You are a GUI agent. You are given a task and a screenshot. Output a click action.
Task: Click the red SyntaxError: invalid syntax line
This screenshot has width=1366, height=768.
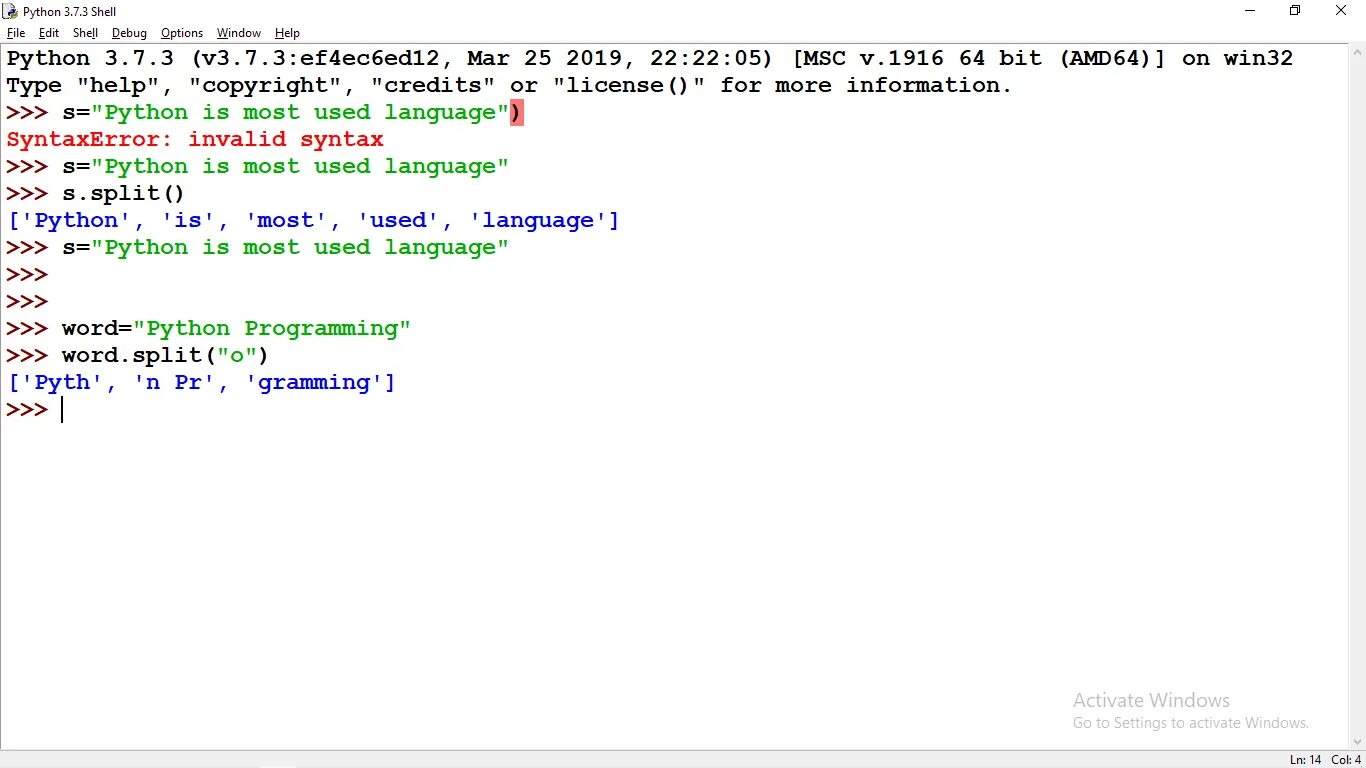[x=195, y=139]
